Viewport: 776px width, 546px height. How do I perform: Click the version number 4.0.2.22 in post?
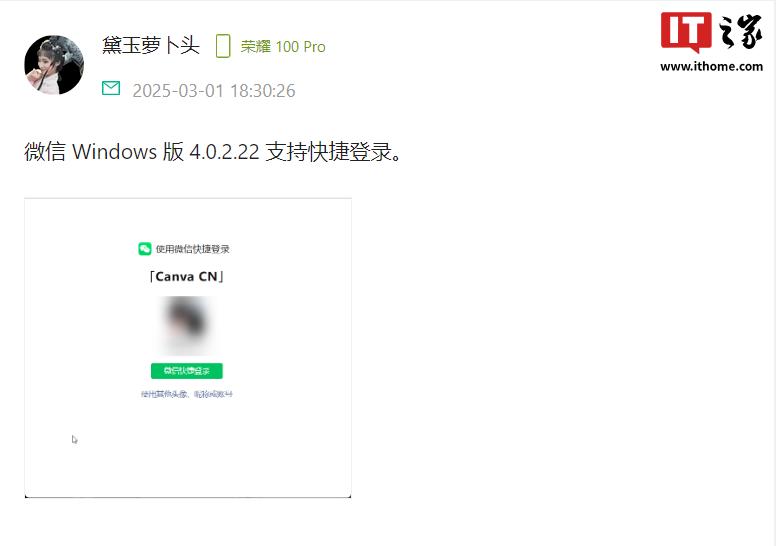tap(224, 151)
